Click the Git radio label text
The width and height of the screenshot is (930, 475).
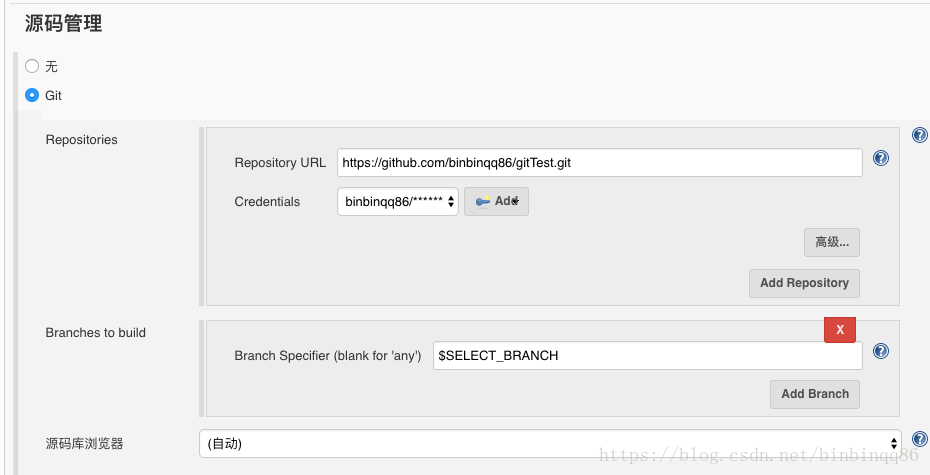coord(53,95)
